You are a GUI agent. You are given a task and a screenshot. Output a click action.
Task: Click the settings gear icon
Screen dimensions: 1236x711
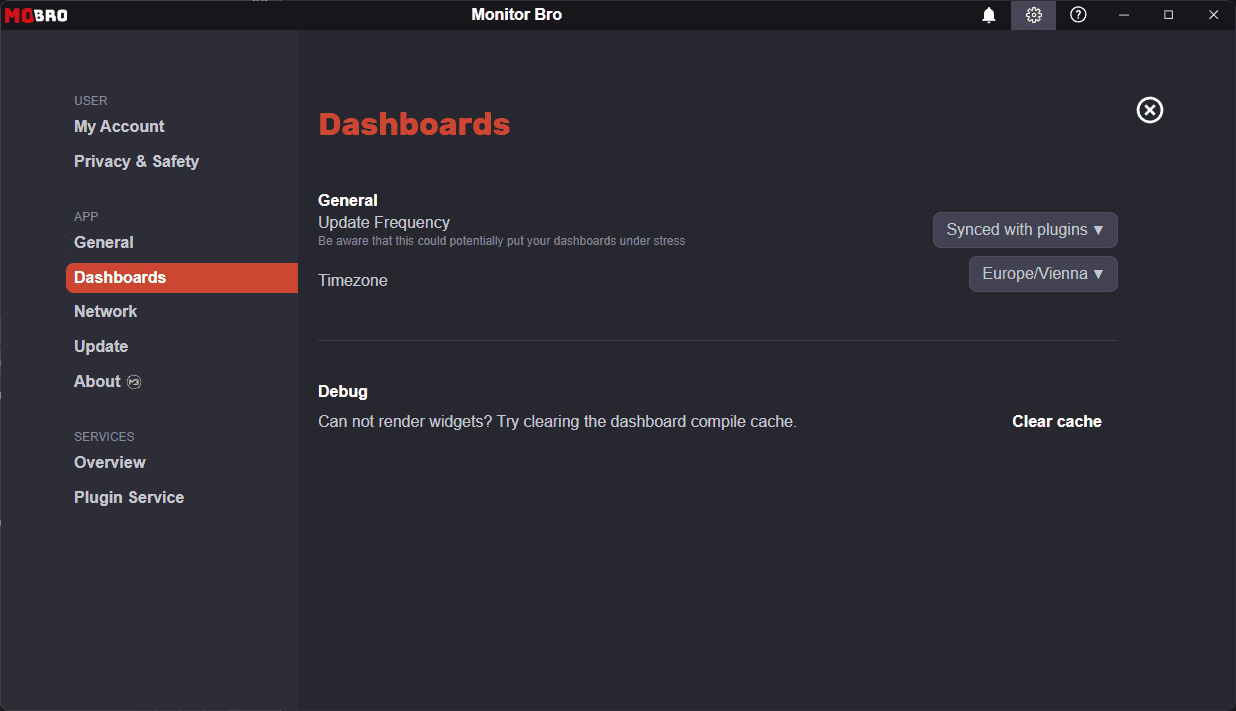click(x=1033, y=15)
